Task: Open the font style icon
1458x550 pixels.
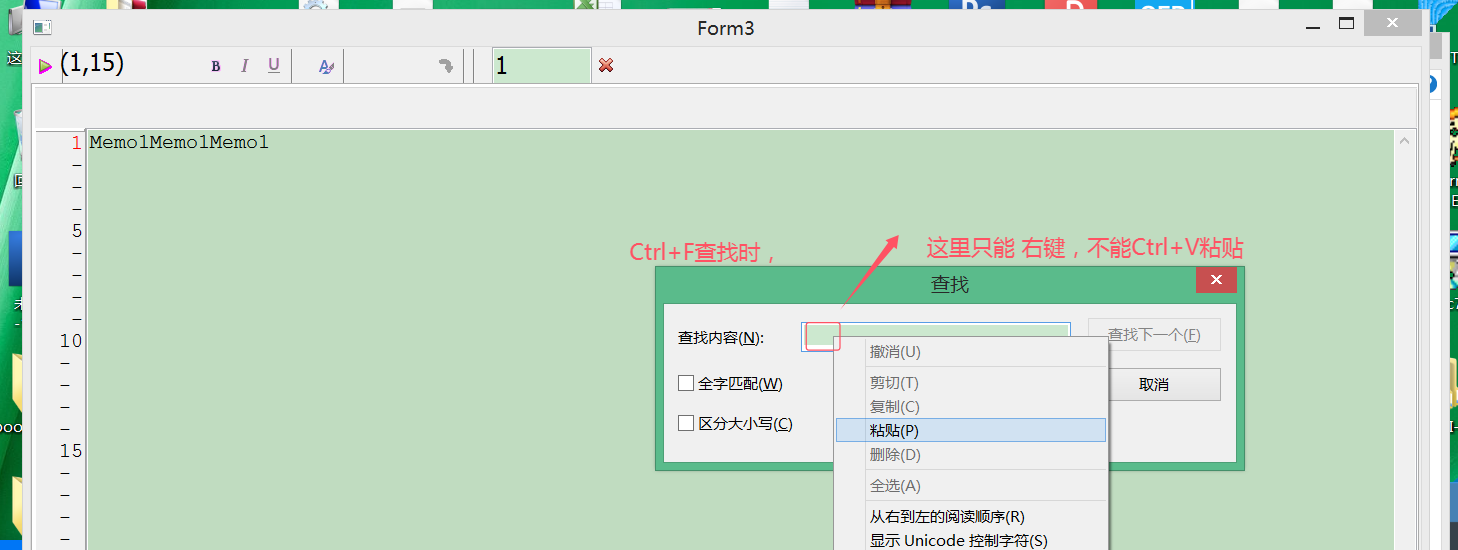Action: [326, 66]
